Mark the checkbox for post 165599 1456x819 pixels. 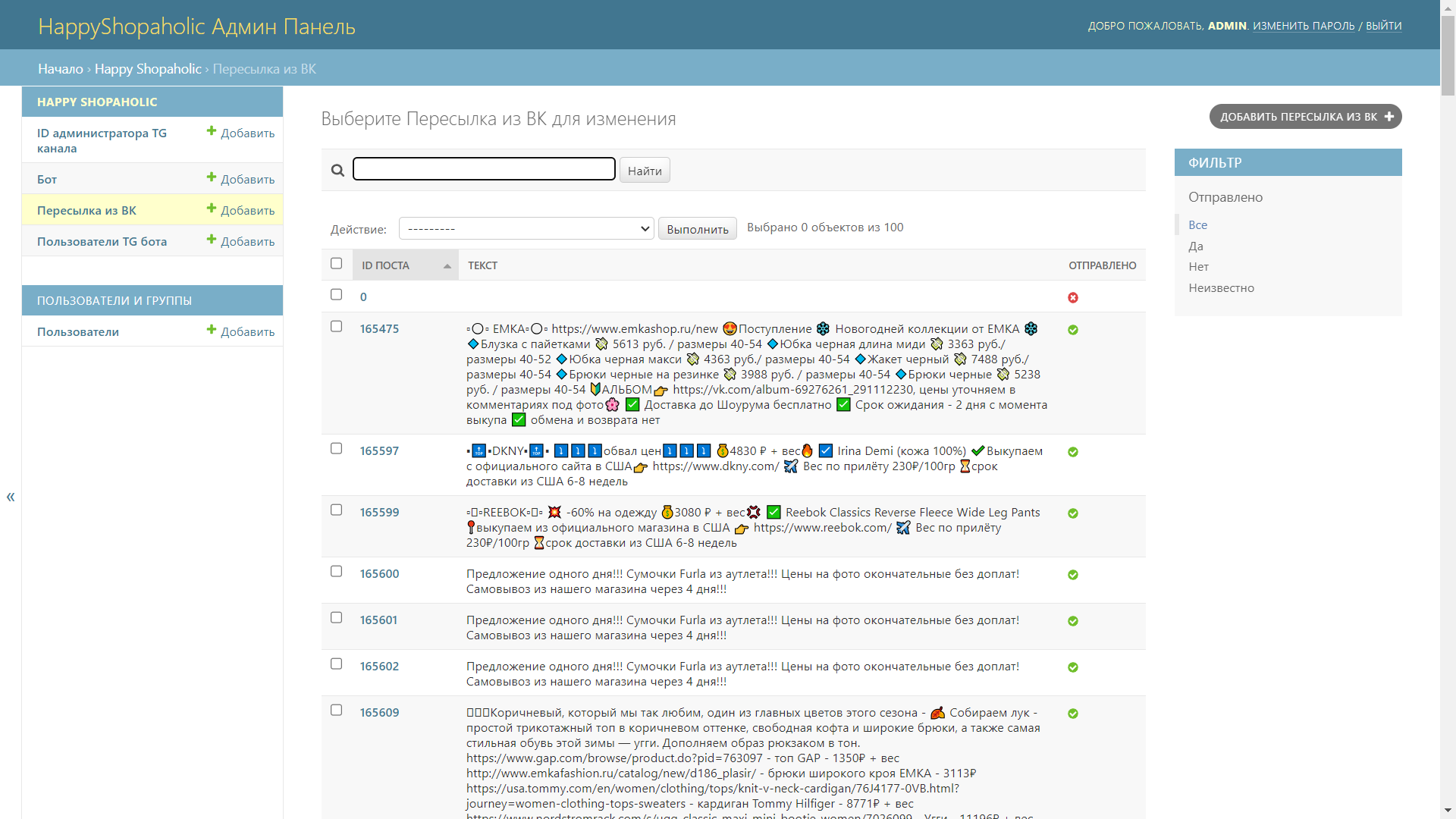click(337, 510)
